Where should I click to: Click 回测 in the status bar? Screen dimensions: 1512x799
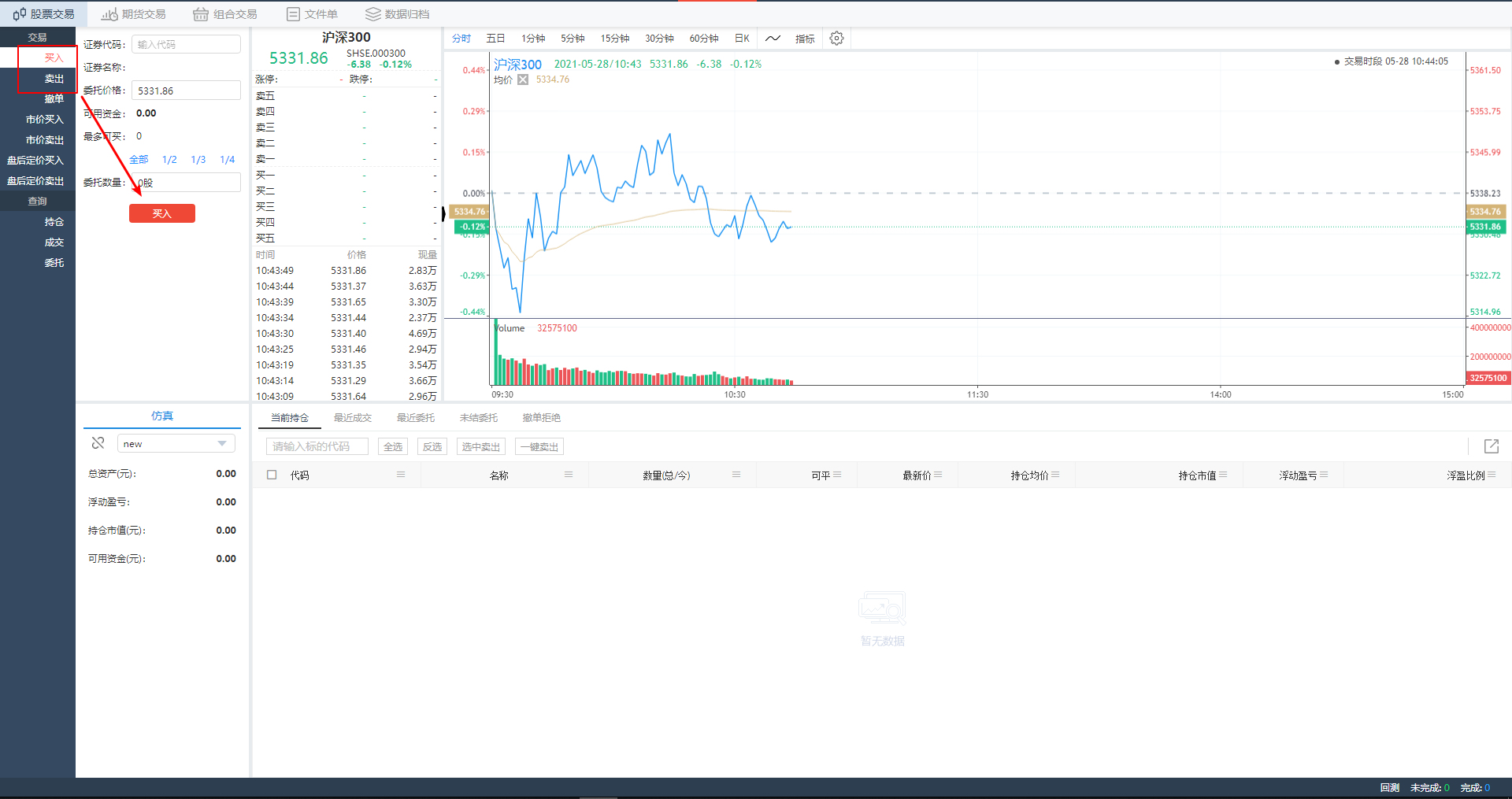pos(1389,788)
